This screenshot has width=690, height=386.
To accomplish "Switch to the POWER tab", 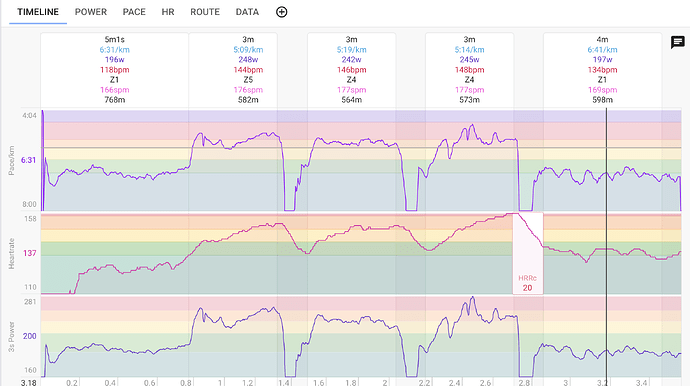I will tap(91, 12).
